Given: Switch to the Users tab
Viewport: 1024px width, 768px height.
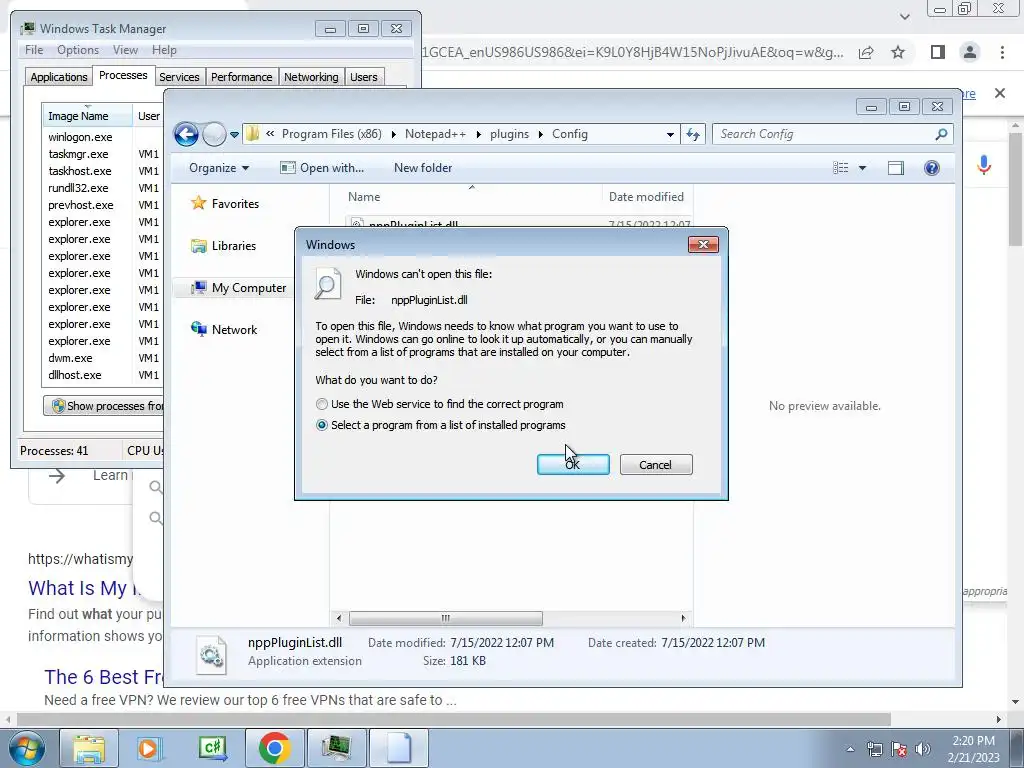Looking at the screenshot, I should (364, 77).
